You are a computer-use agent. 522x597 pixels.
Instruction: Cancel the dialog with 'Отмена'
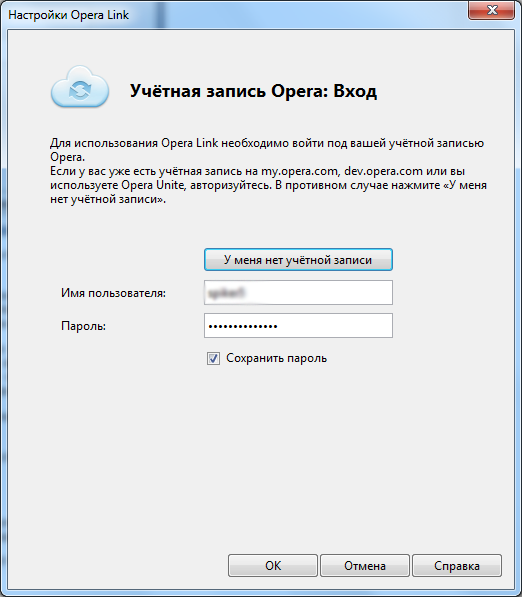point(365,565)
